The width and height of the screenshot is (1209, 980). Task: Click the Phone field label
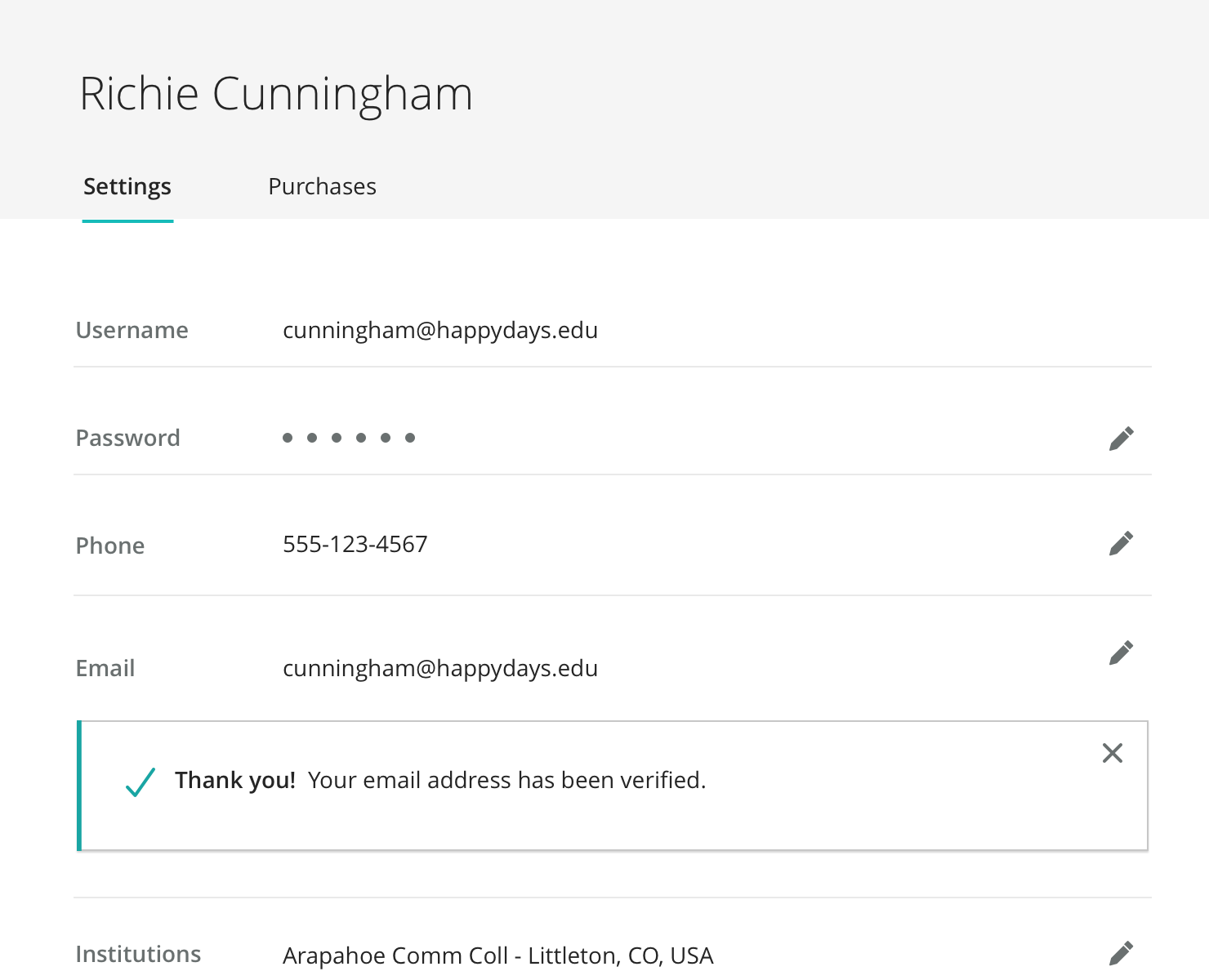coord(109,546)
